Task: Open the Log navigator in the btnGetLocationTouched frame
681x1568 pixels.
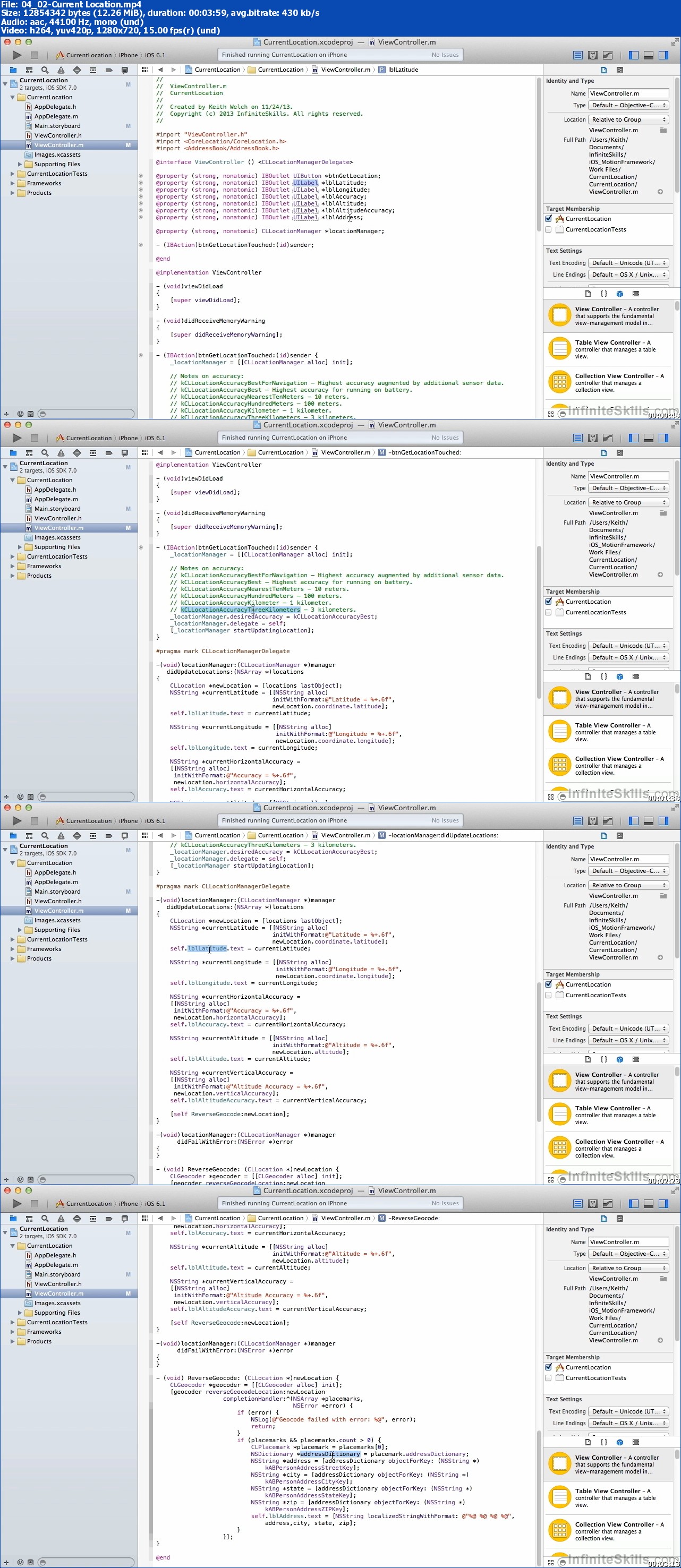Action: [x=124, y=453]
